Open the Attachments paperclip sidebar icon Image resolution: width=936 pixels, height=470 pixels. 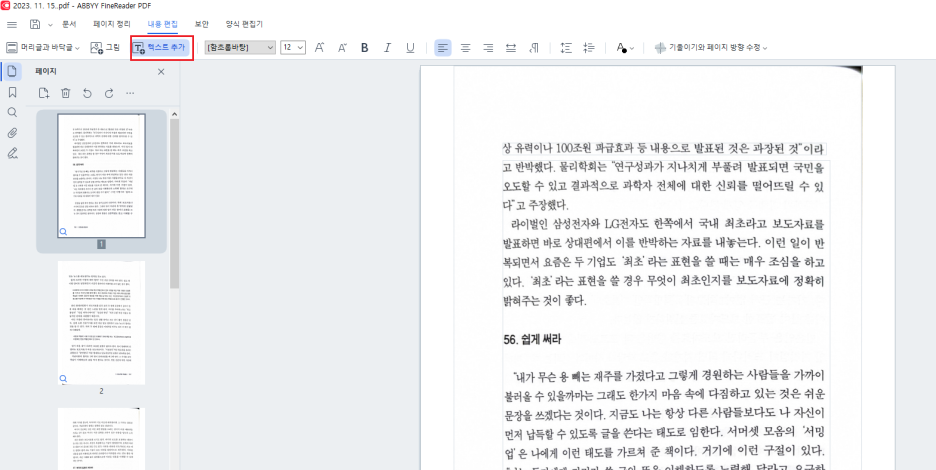tap(12, 133)
